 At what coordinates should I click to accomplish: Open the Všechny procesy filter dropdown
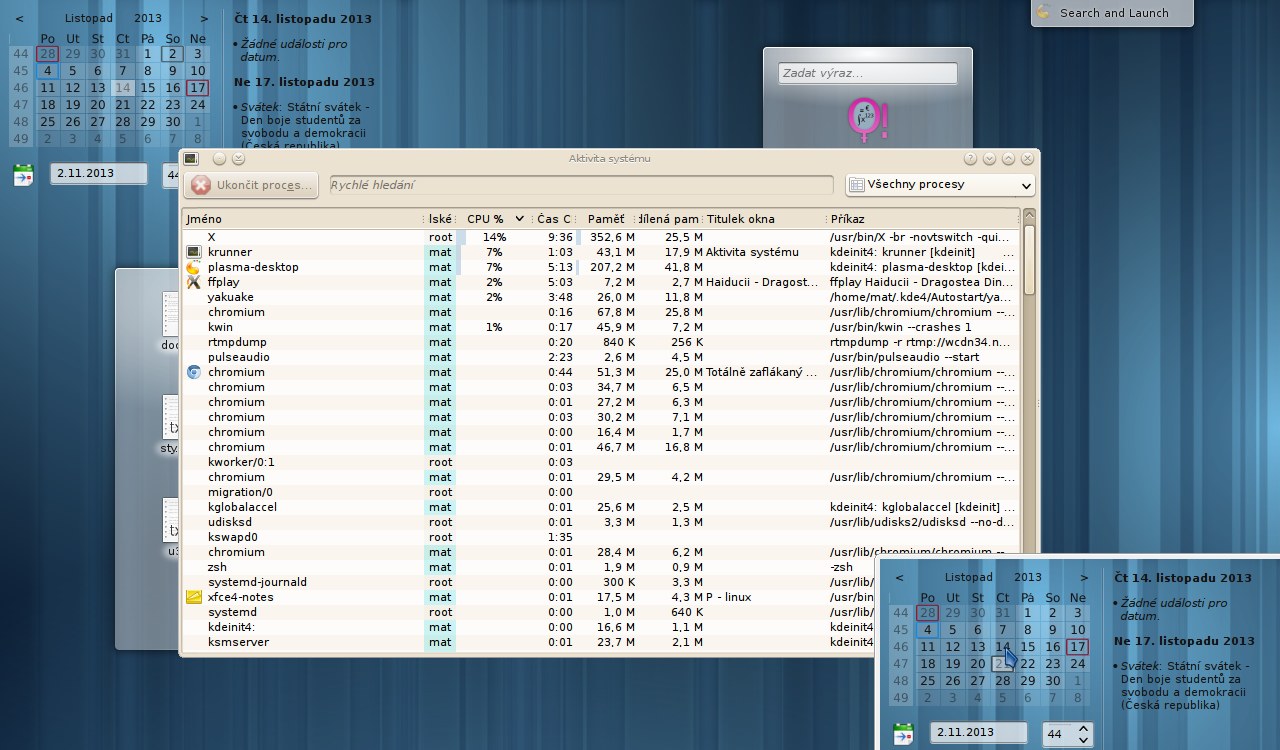click(940, 185)
